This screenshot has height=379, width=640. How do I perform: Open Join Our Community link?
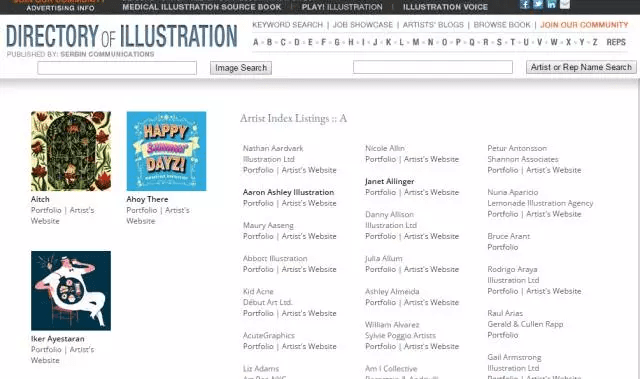584,25
